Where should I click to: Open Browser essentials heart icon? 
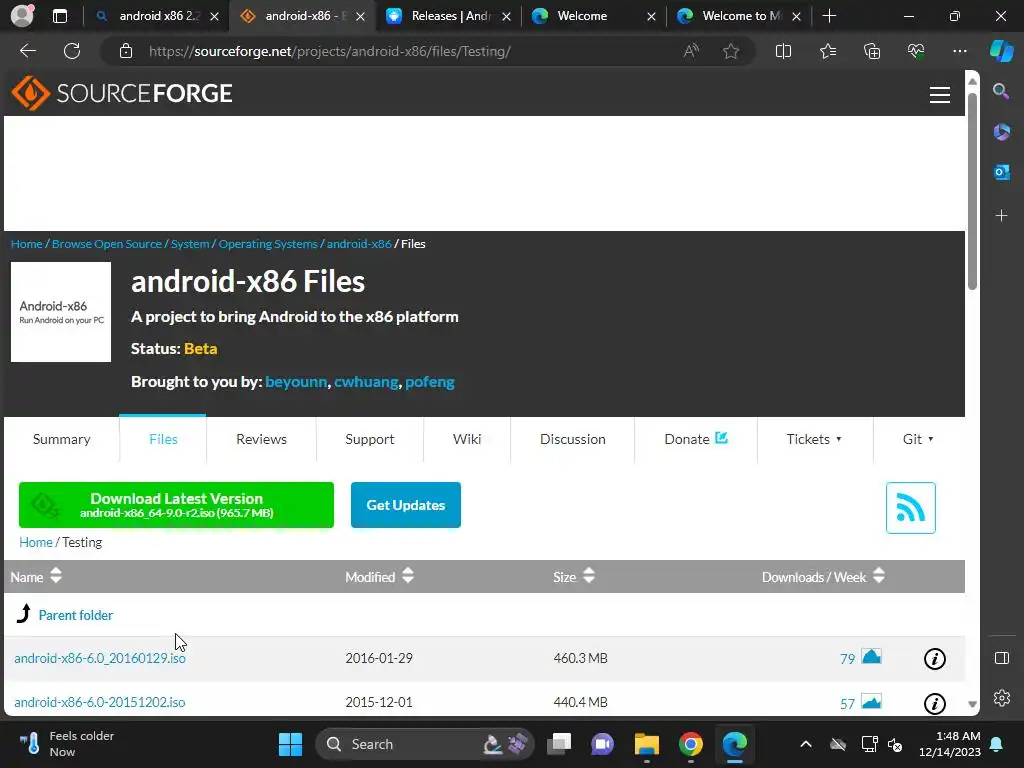pyautogui.click(x=916, y=51)
